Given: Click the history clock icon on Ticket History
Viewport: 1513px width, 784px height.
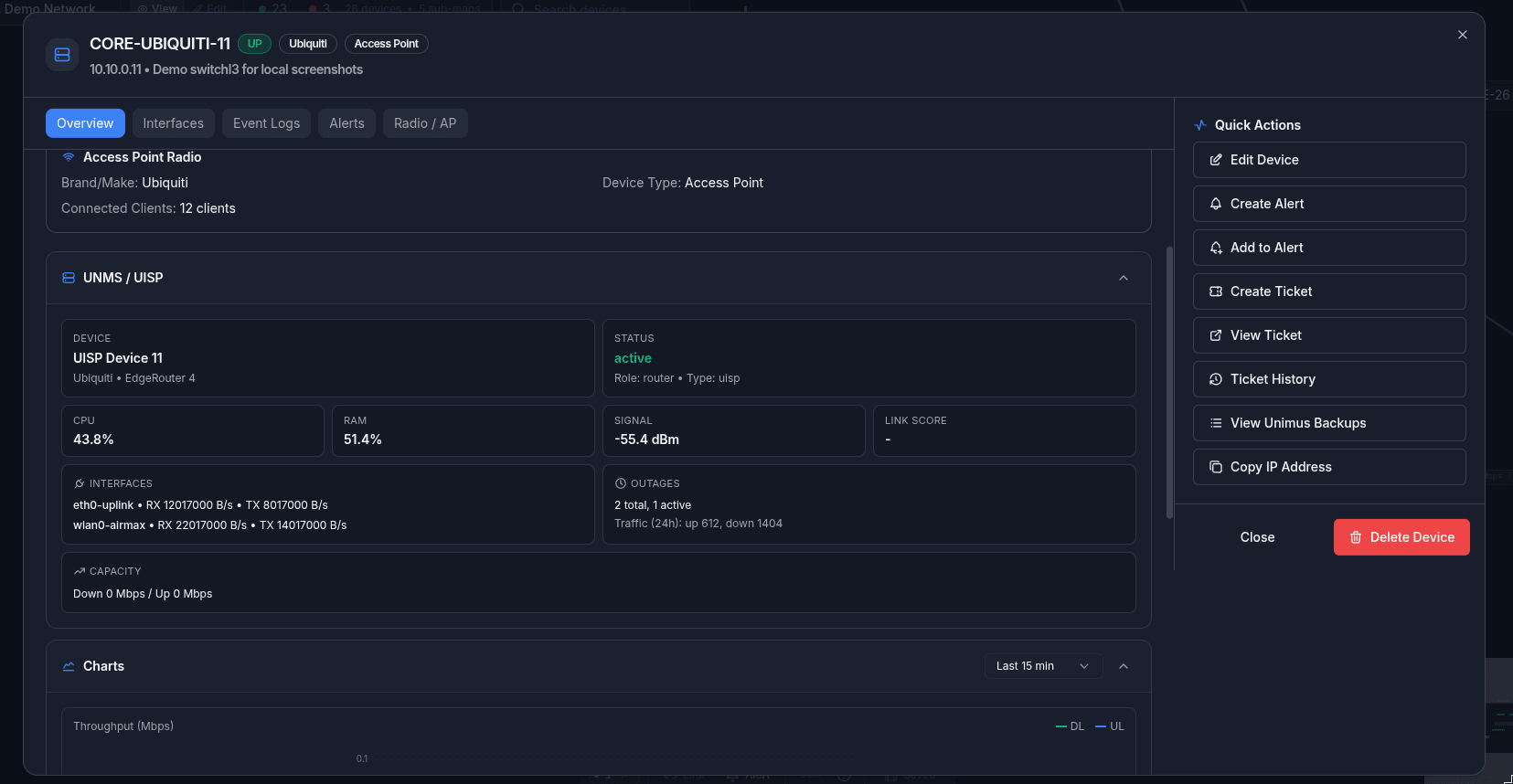Looking at the screenshot, I should point(1216,379).
